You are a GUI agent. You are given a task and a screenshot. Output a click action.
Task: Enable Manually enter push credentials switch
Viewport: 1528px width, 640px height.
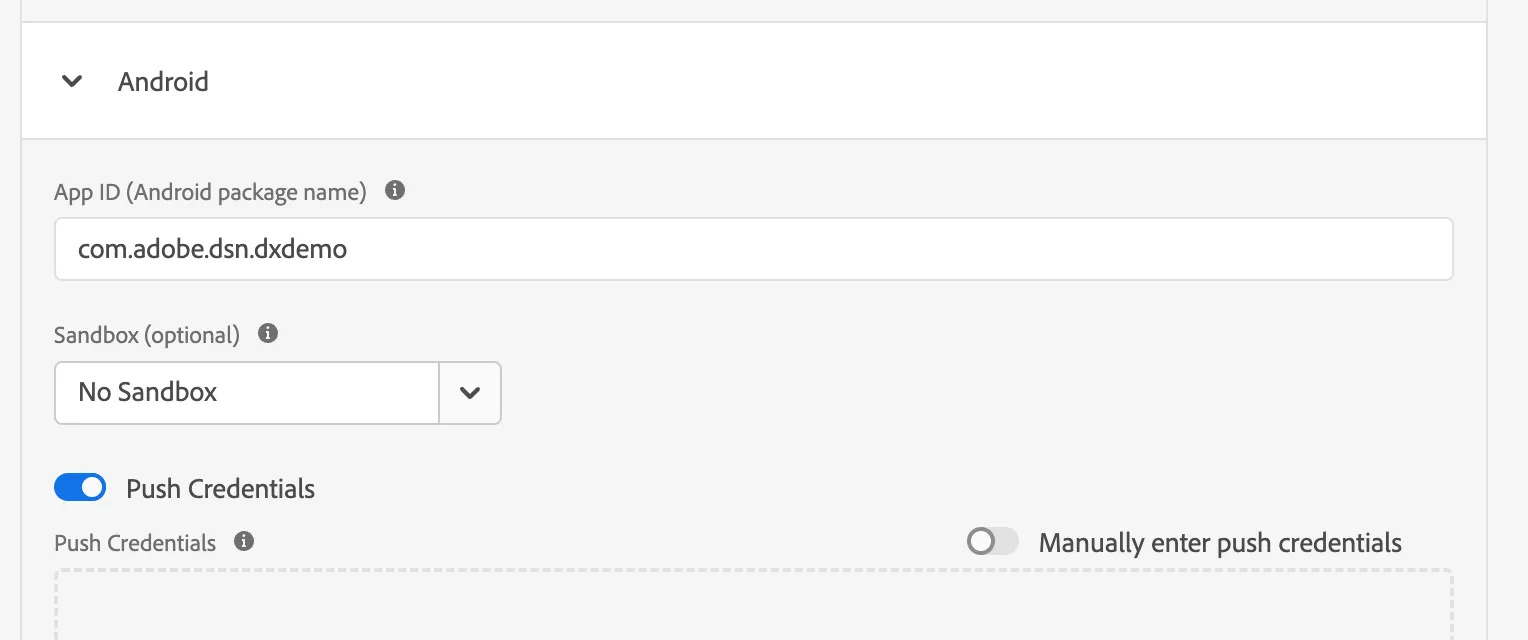click(992, 542)
